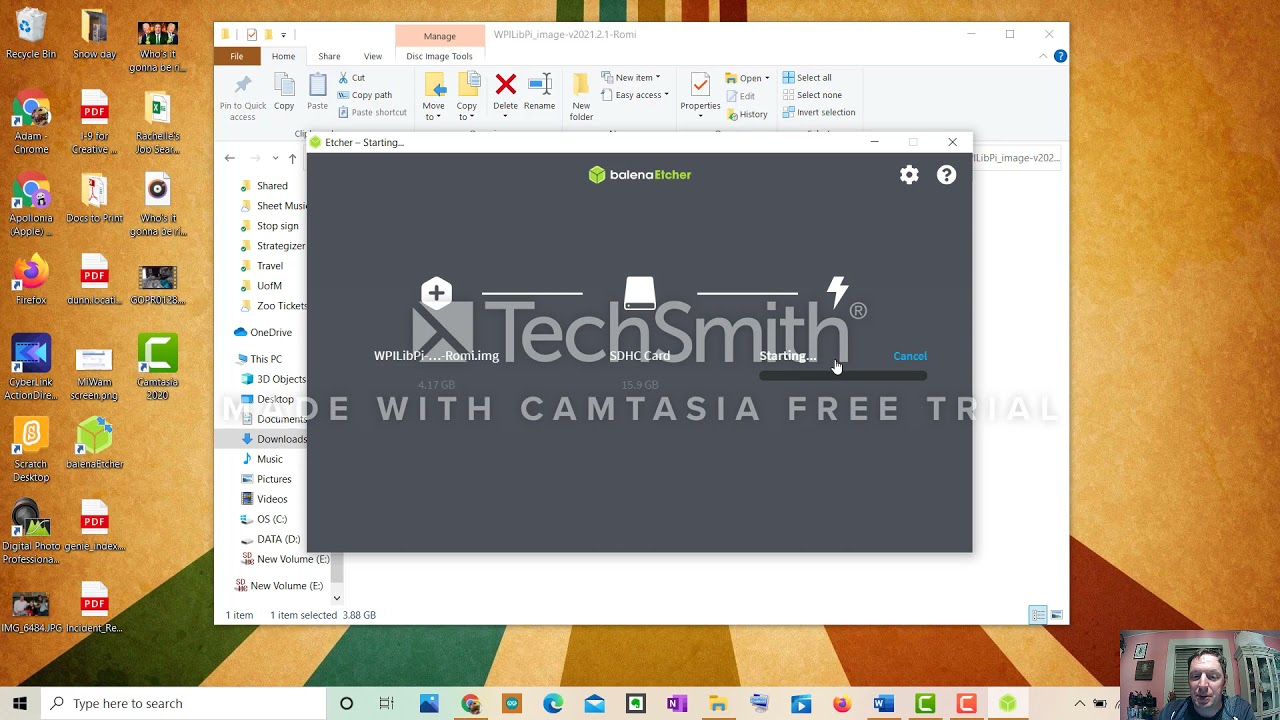Click the drive icon above SDHC Card
This screenshot has width=1280, height=720.
639,293
